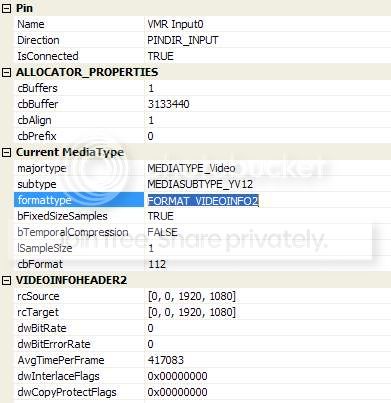Select the subtype property label
Viewport: 391px width, 403px height.
(x=37, y=184)
